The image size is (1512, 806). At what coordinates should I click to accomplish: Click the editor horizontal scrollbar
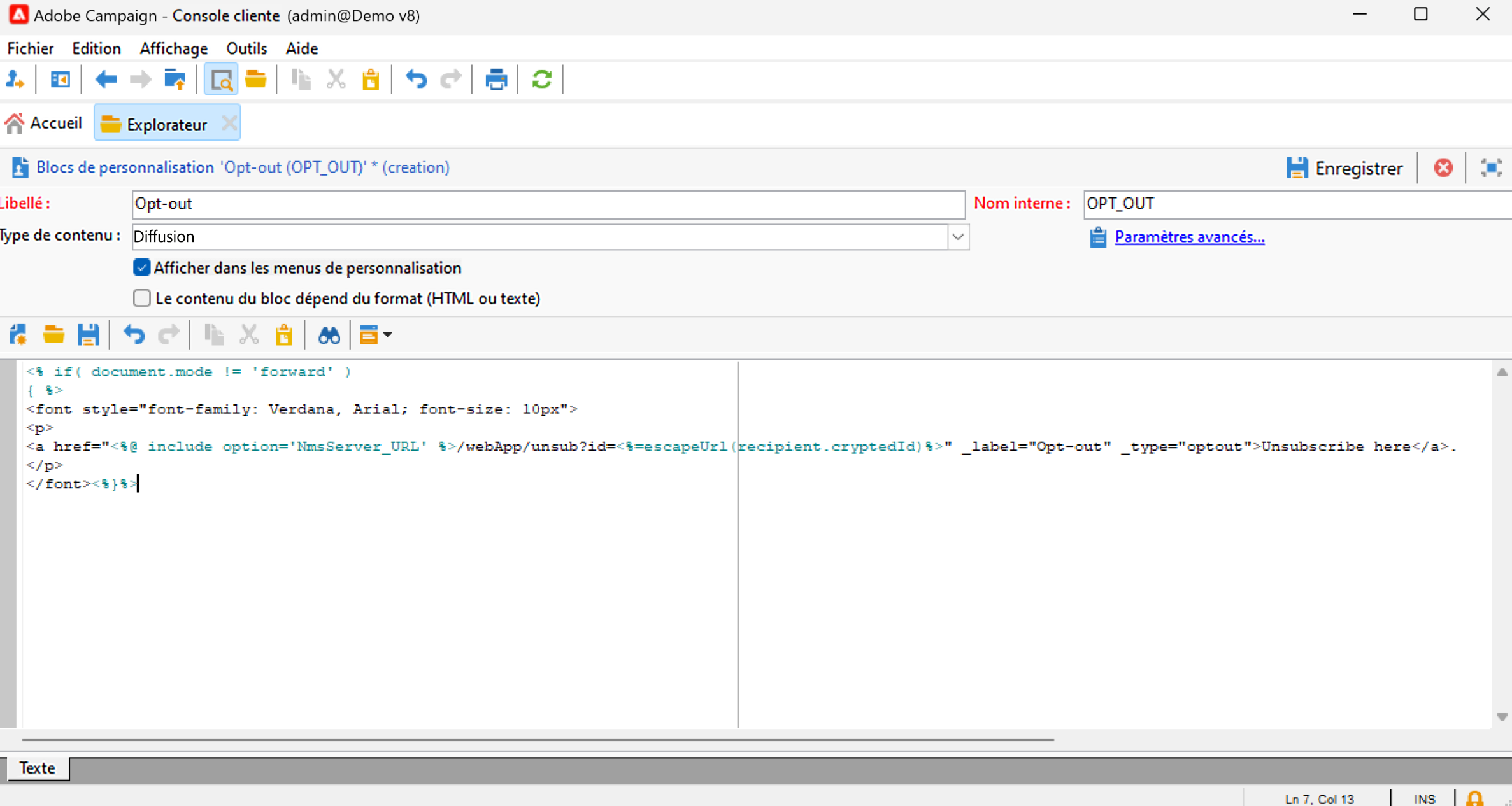coord(538,739)
